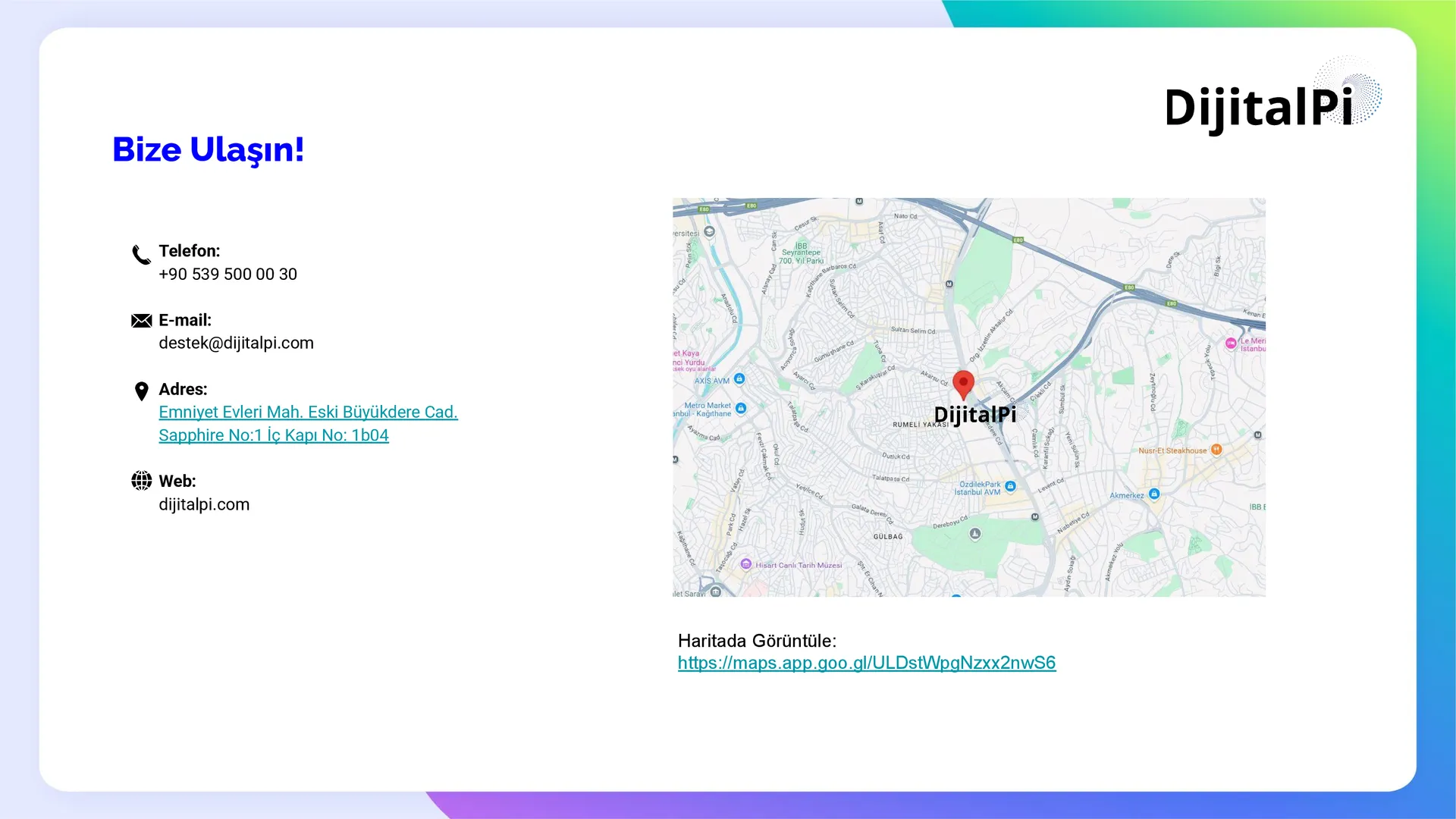Click the phone handset icon
This screenshot has height=819, width=1456.
(x=141, y=255)
